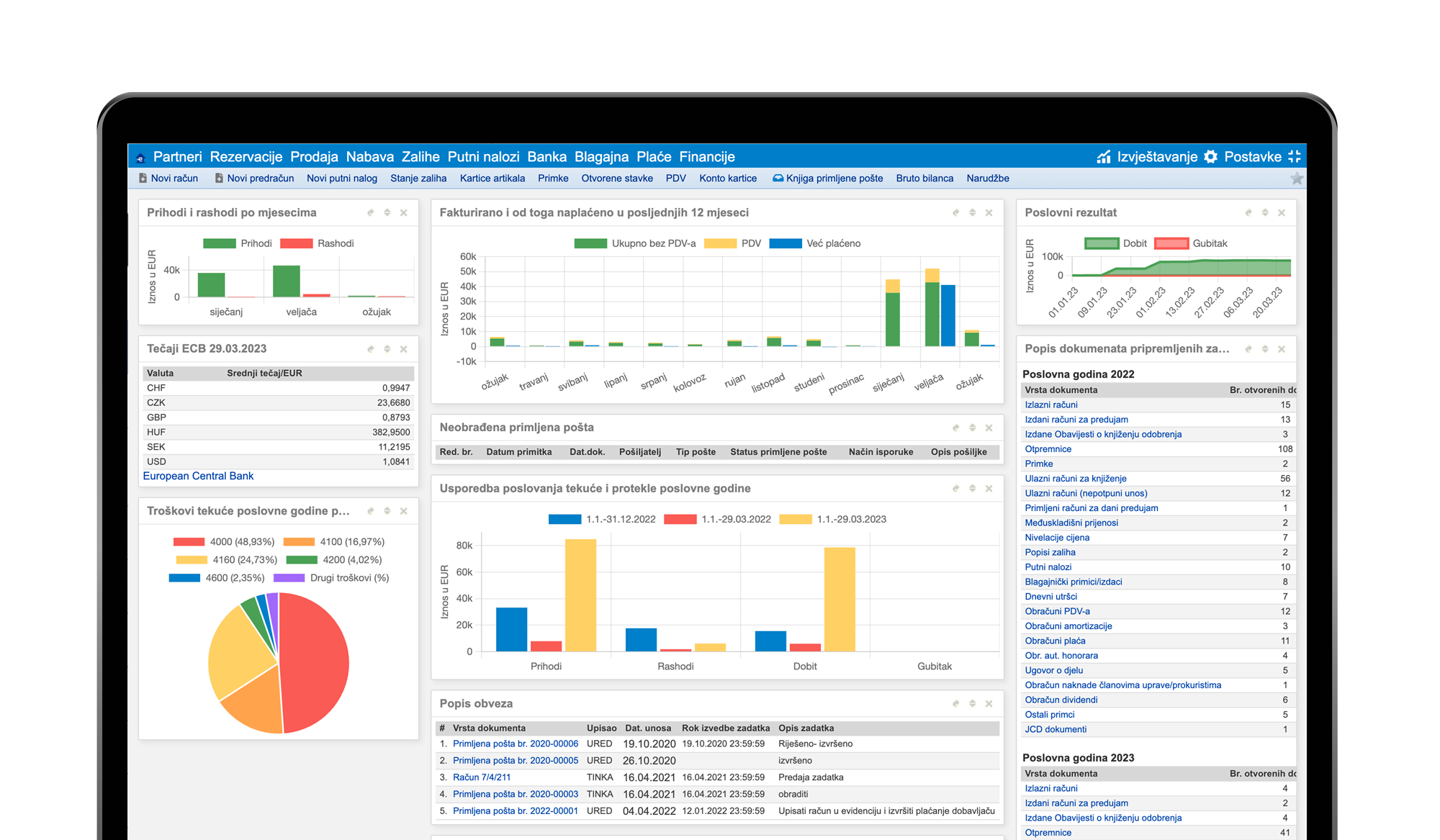Open the Financije menu
The image size is (1440, 840).
pyautogui.click(x=707, y=157)
